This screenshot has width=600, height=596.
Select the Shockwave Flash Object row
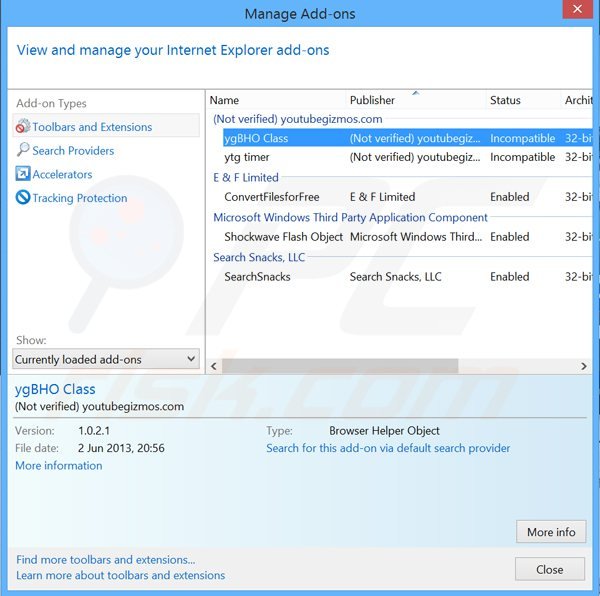click(407, 237)
